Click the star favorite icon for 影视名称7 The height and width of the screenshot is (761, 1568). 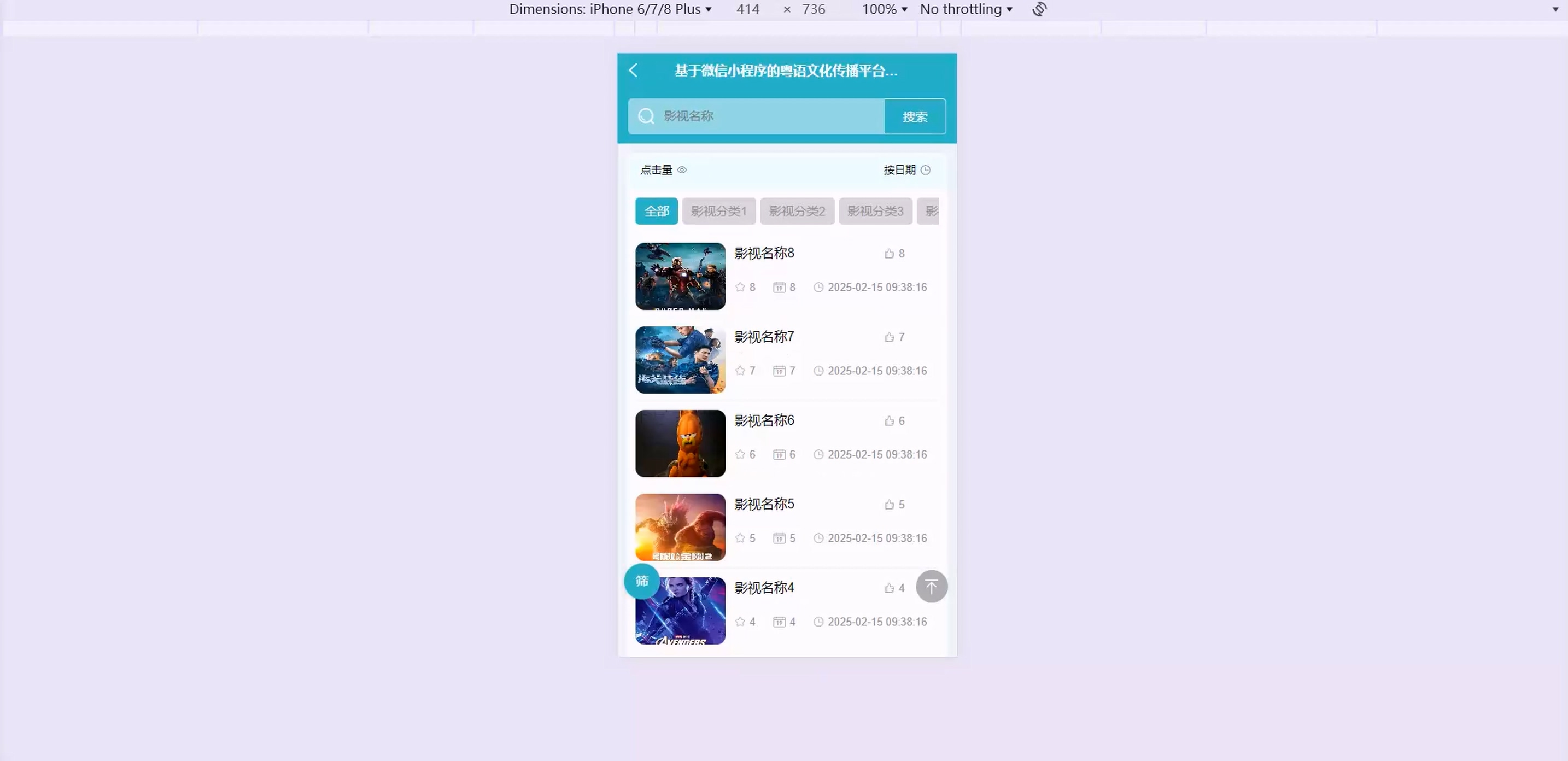pyautogui.click(x=740, y=371)
